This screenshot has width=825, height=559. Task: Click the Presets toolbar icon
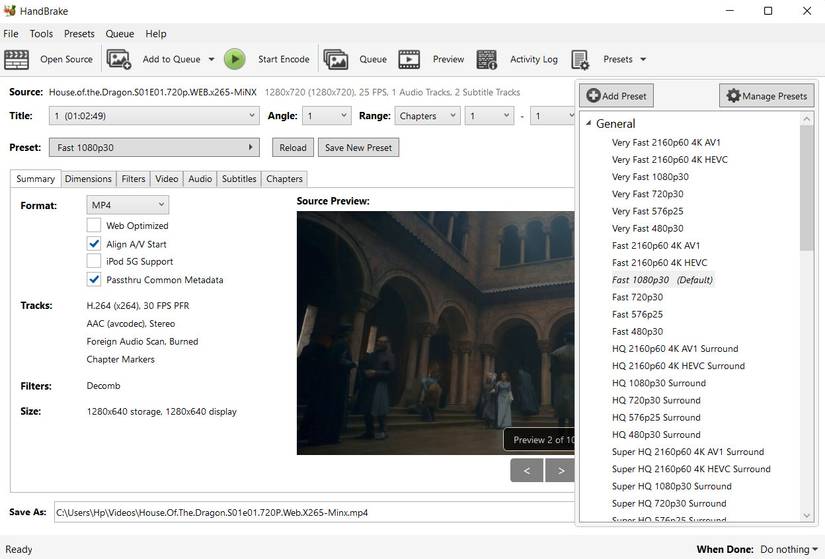point(580,60)
